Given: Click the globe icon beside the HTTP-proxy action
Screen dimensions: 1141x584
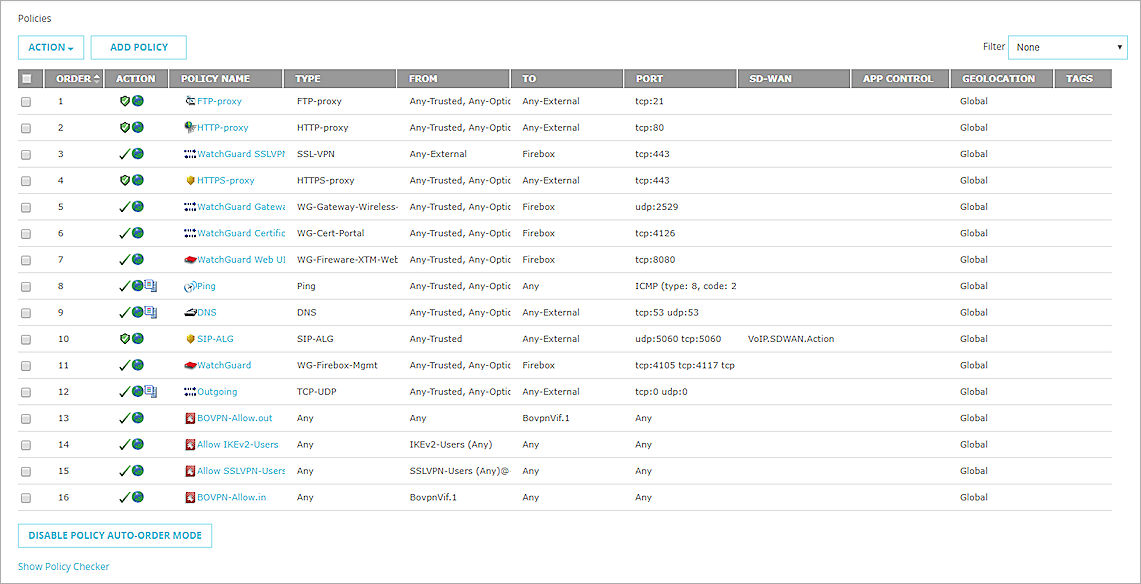Looking at the screenshot, I should (137, 127).
